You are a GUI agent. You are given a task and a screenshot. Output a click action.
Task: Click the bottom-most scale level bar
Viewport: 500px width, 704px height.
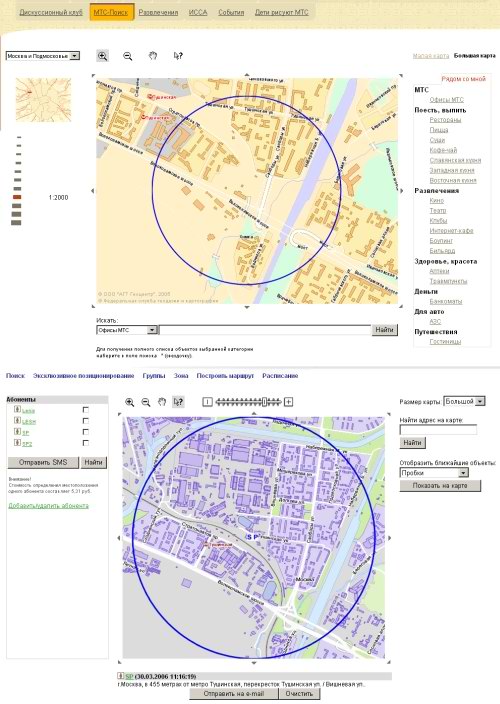point(16,223)
